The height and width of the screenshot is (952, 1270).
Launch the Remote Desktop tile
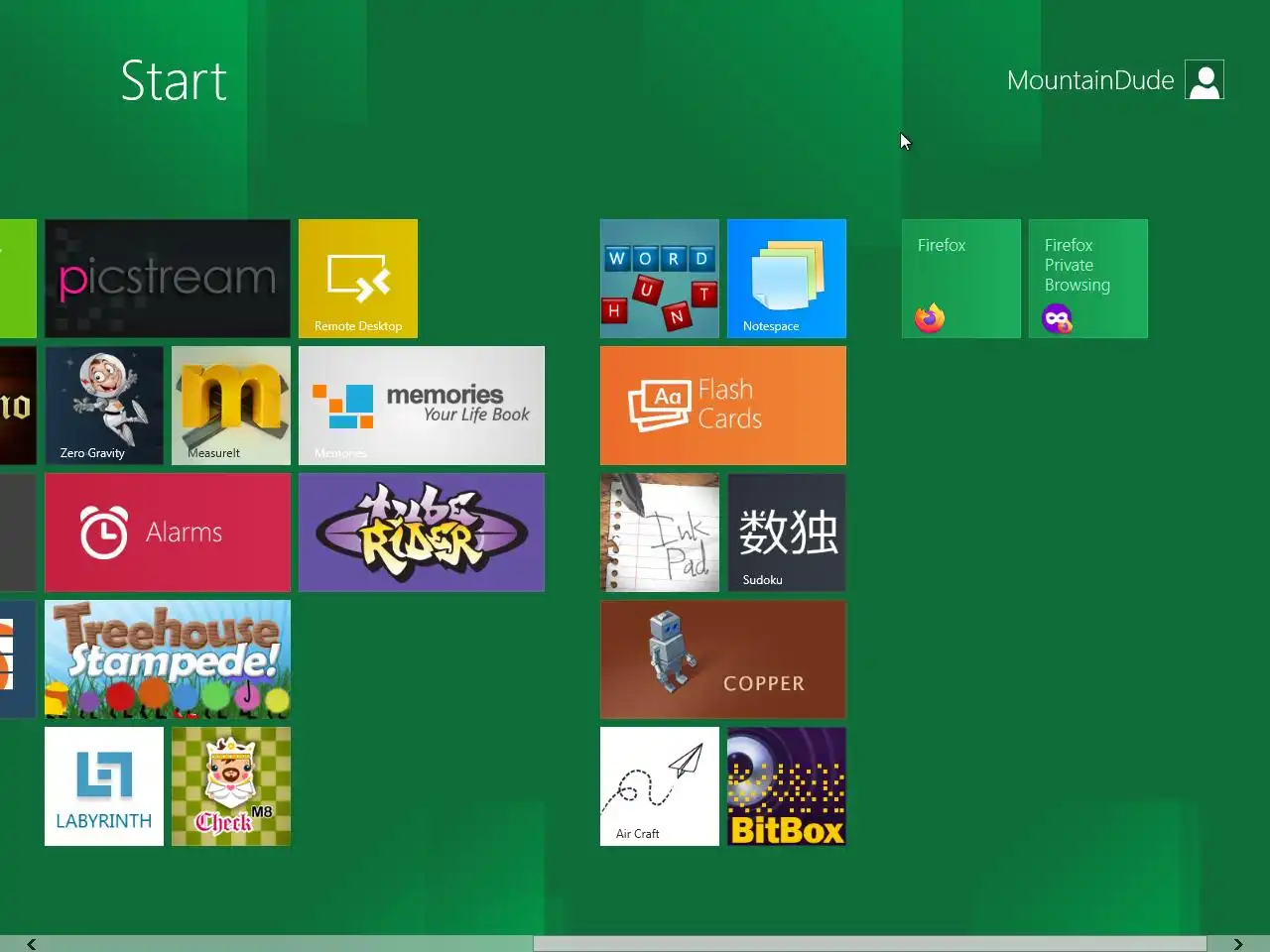358,279
